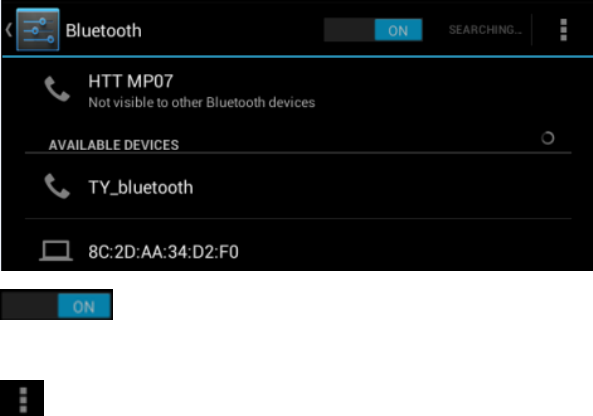Select the TY_bluetooth device entry
The height and width of the screenshot is (416, 593).
tap(298, 187)
